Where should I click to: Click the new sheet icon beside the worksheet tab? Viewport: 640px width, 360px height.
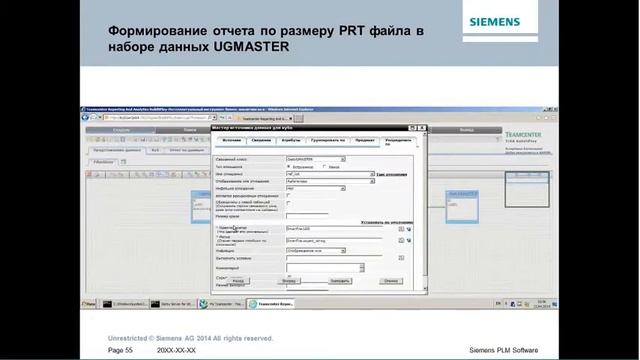coord(123,162)
